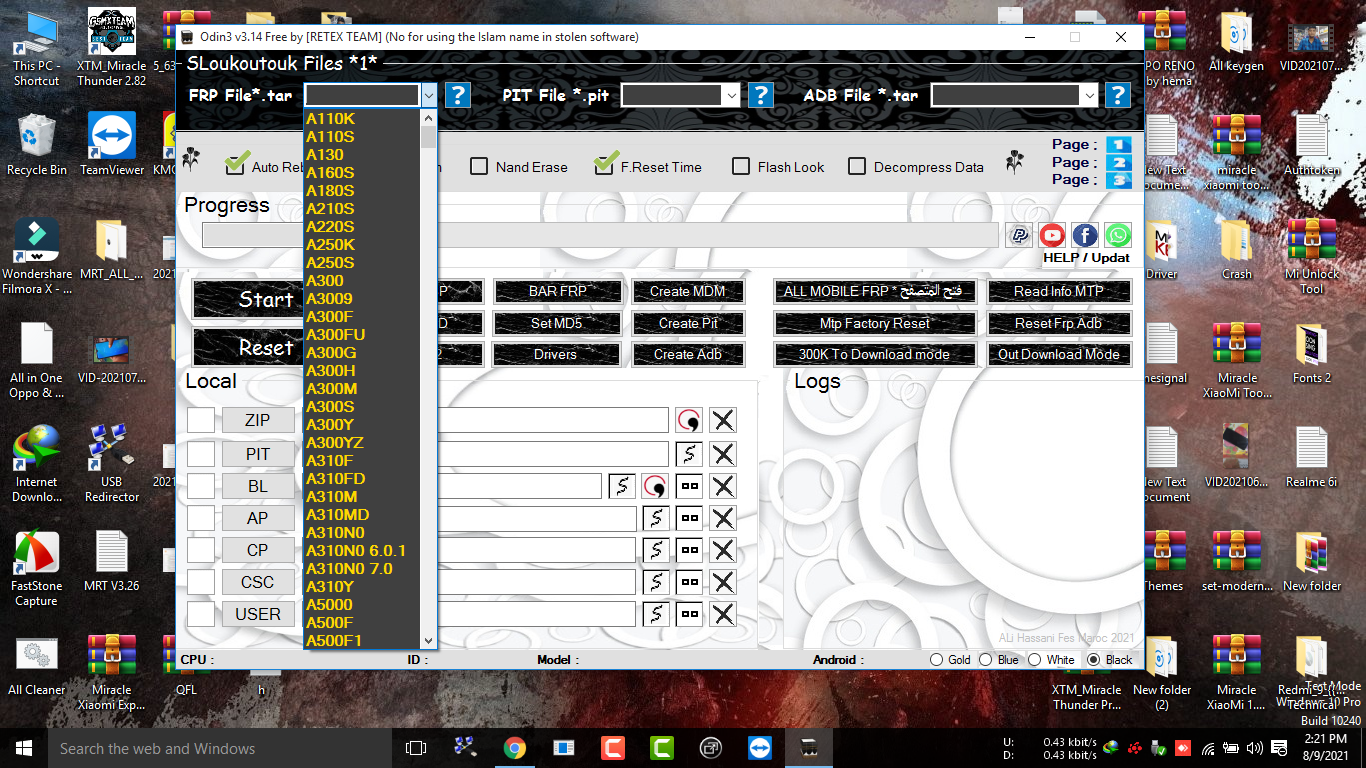This screenshot has width=1366, height=768.
Task: Open the YouTube help icon
Action: coord(1052,235)
